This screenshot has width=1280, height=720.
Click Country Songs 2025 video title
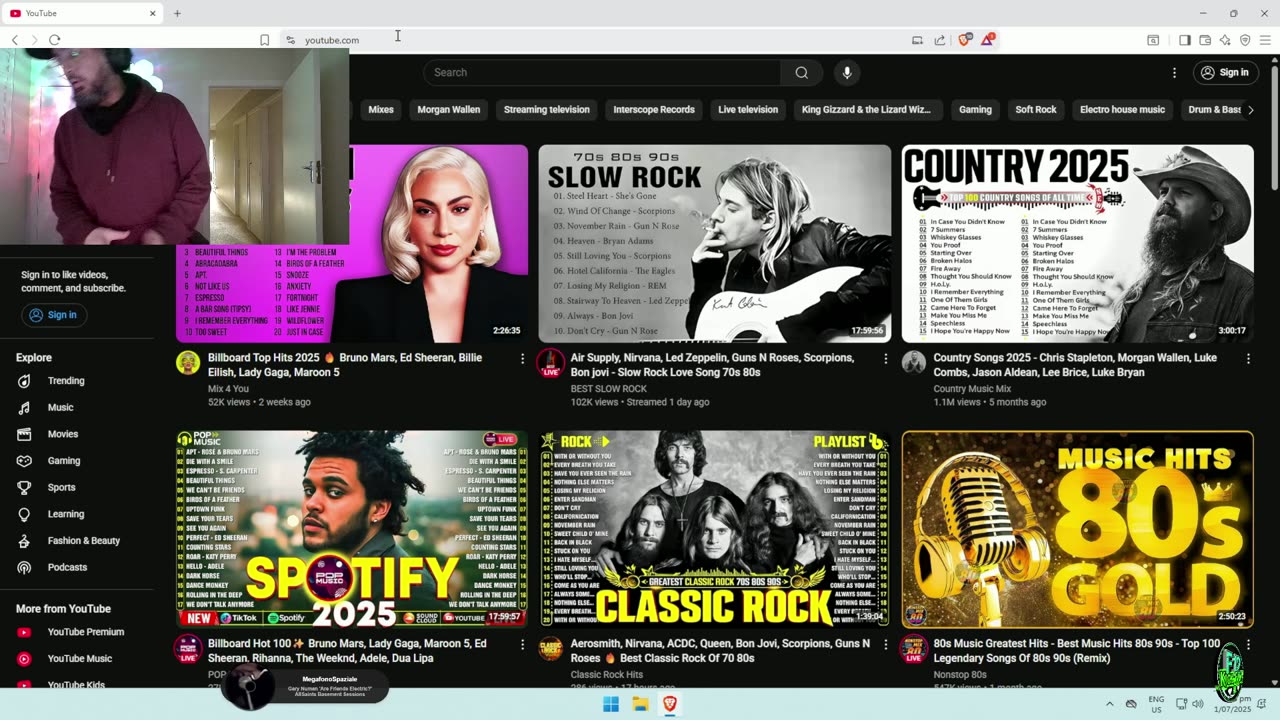pos(1075,365)
